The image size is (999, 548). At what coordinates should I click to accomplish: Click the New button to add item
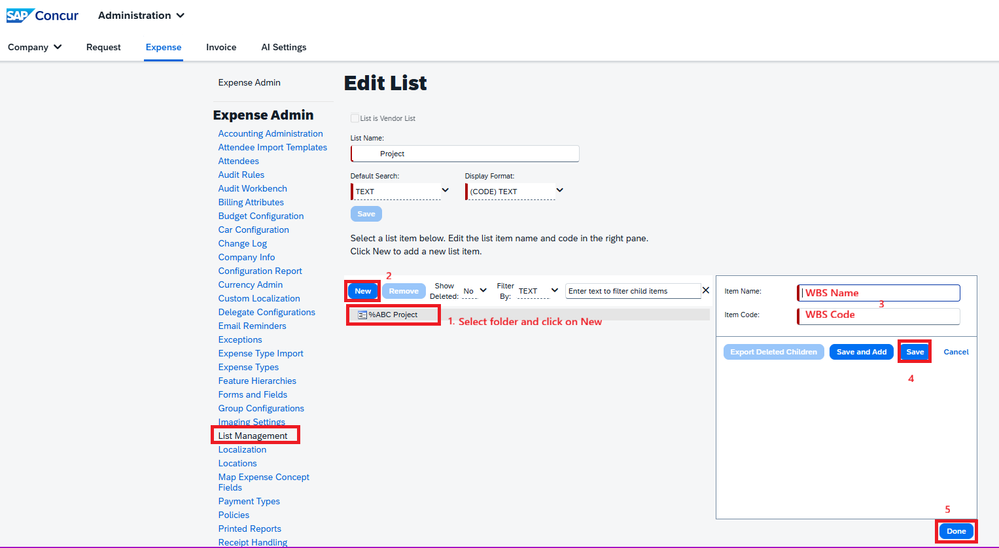click(x=363, y=291)
